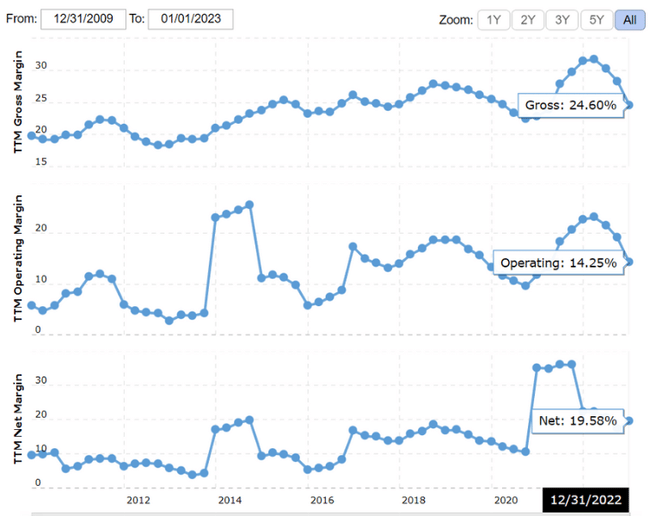The width and height of the screenshot is (650, 516).
Task: Click the 2020 x-axis year label
Action: pyautogui.click(x=505, y=499)
